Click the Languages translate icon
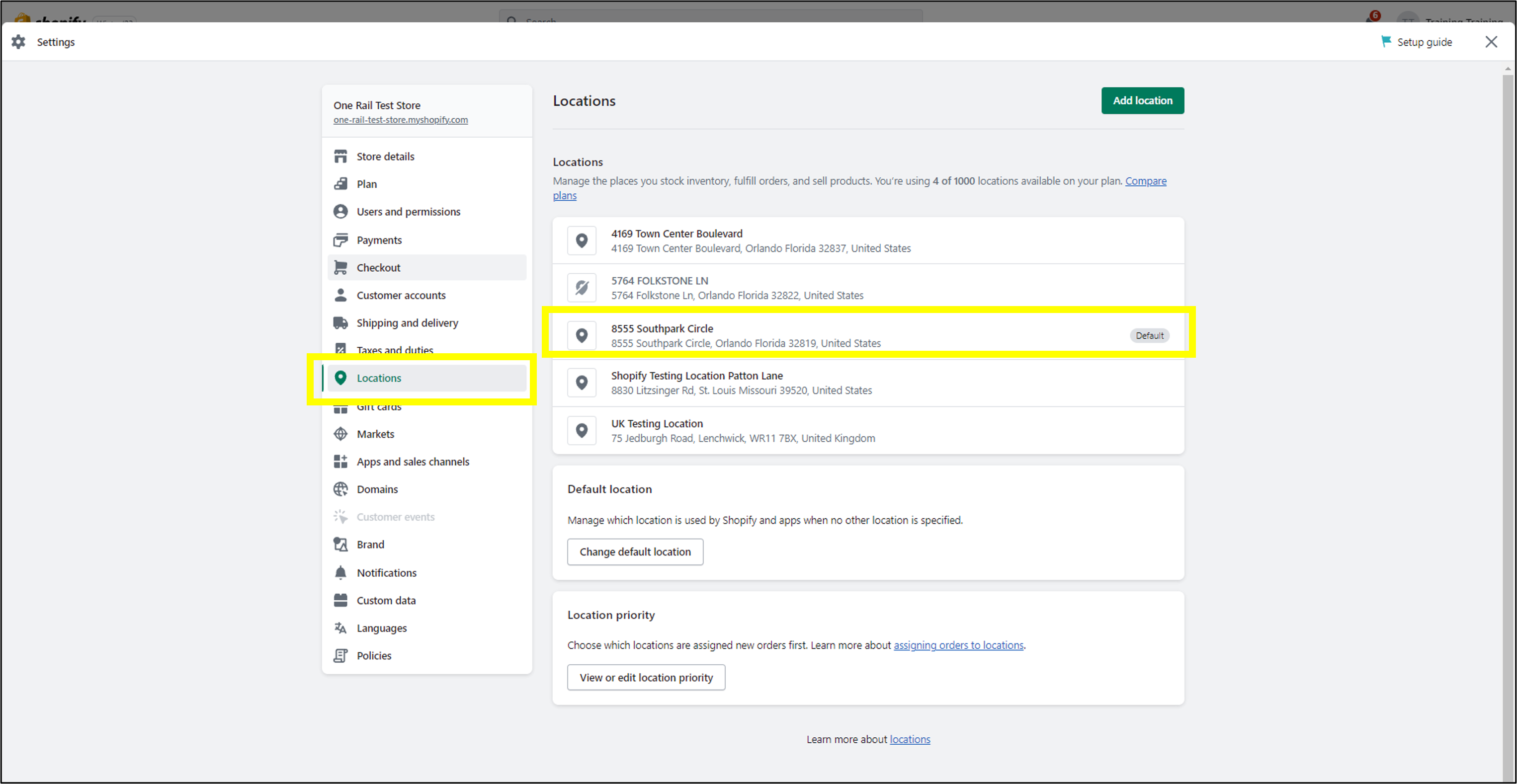Image resolution: width=1517 pixels, height=784 pixels. tap(340, 628)
